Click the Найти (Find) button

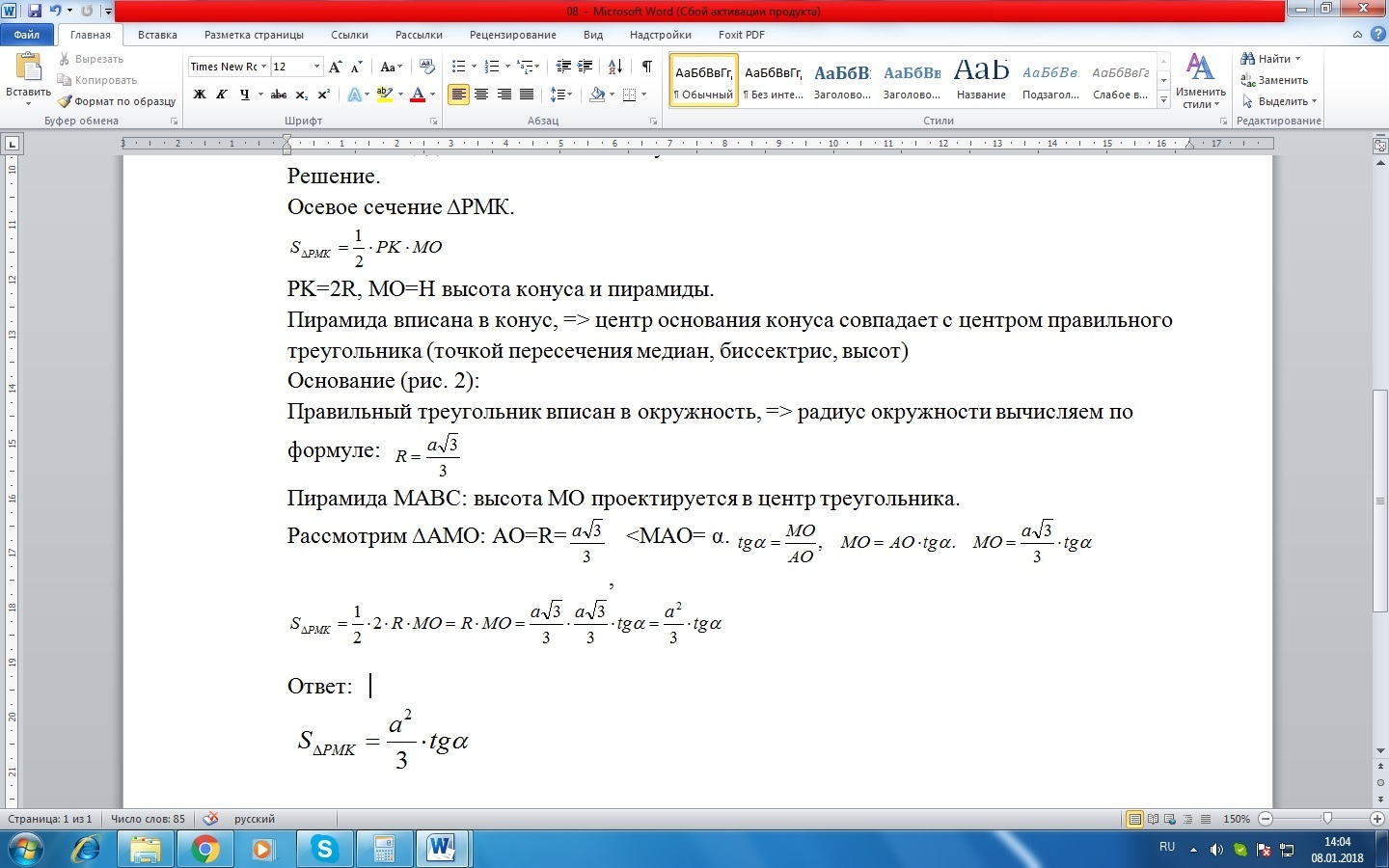coord(1272,59)
